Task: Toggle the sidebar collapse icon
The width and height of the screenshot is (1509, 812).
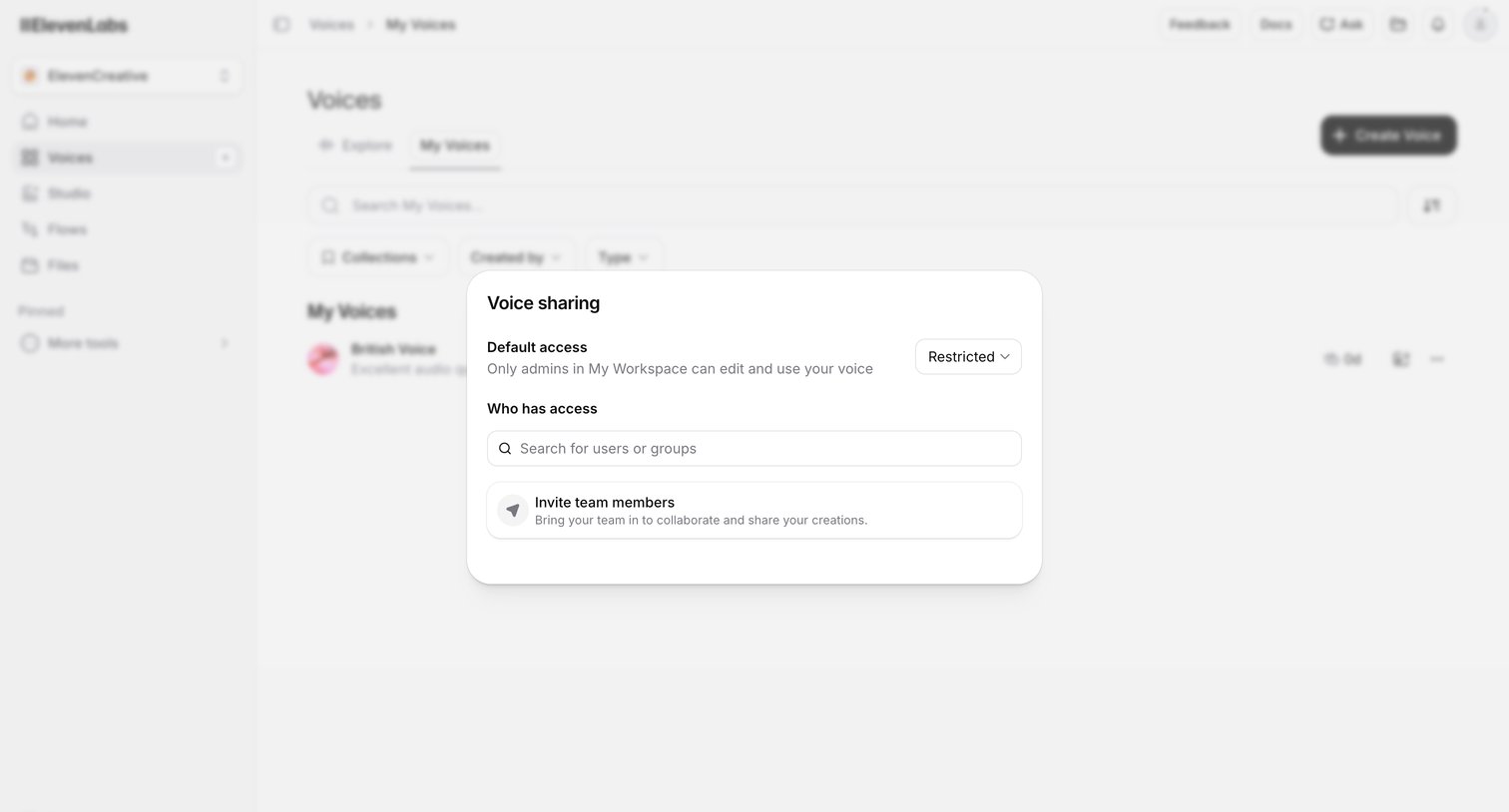Action: coord(281,24)
